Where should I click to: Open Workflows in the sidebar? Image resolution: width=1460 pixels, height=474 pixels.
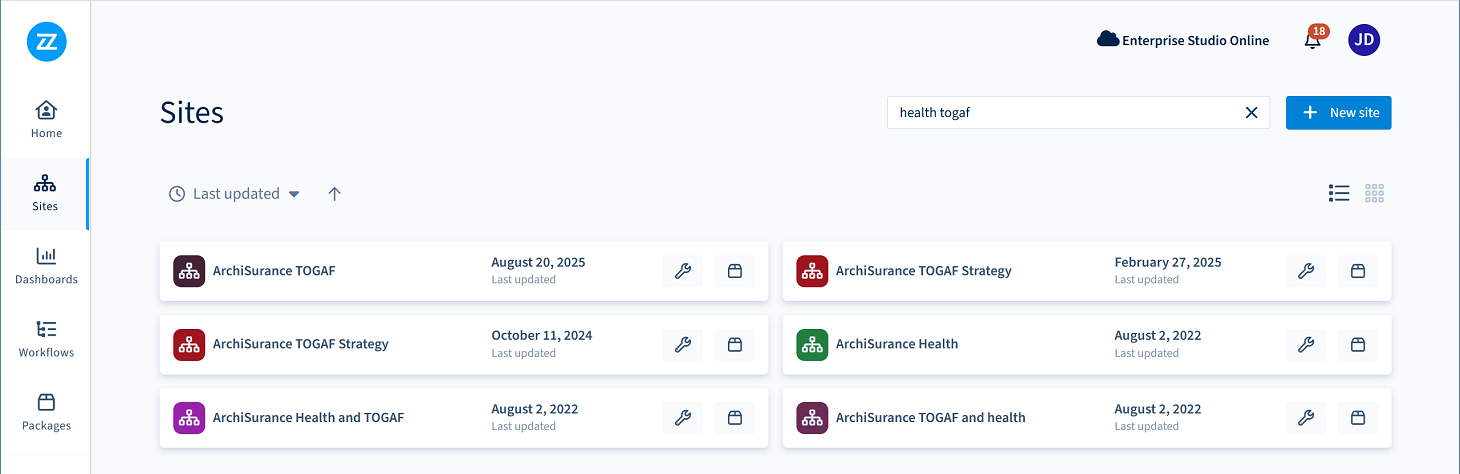[46, 338]
